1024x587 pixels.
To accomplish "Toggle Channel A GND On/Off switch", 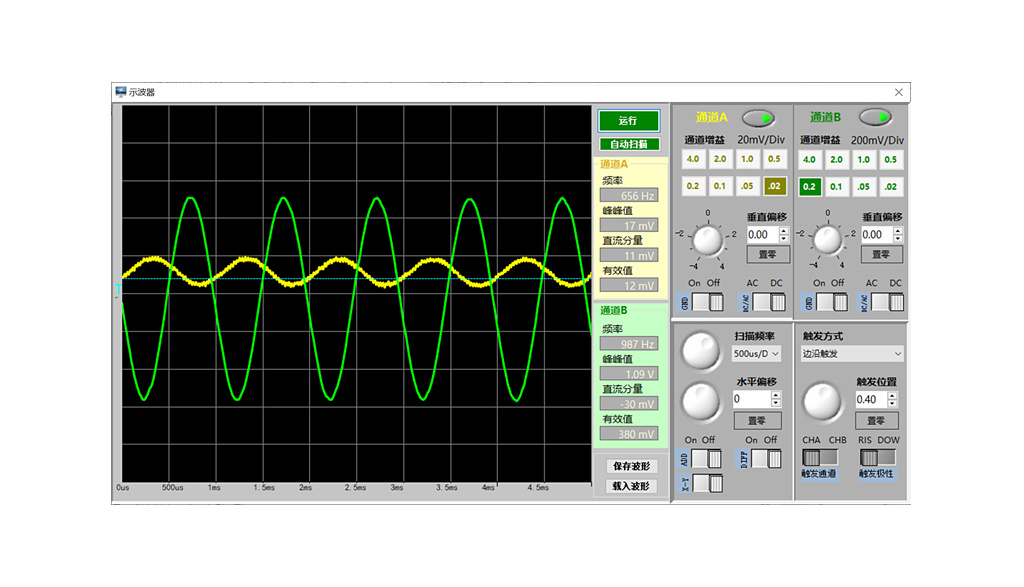I will [706, 302].
